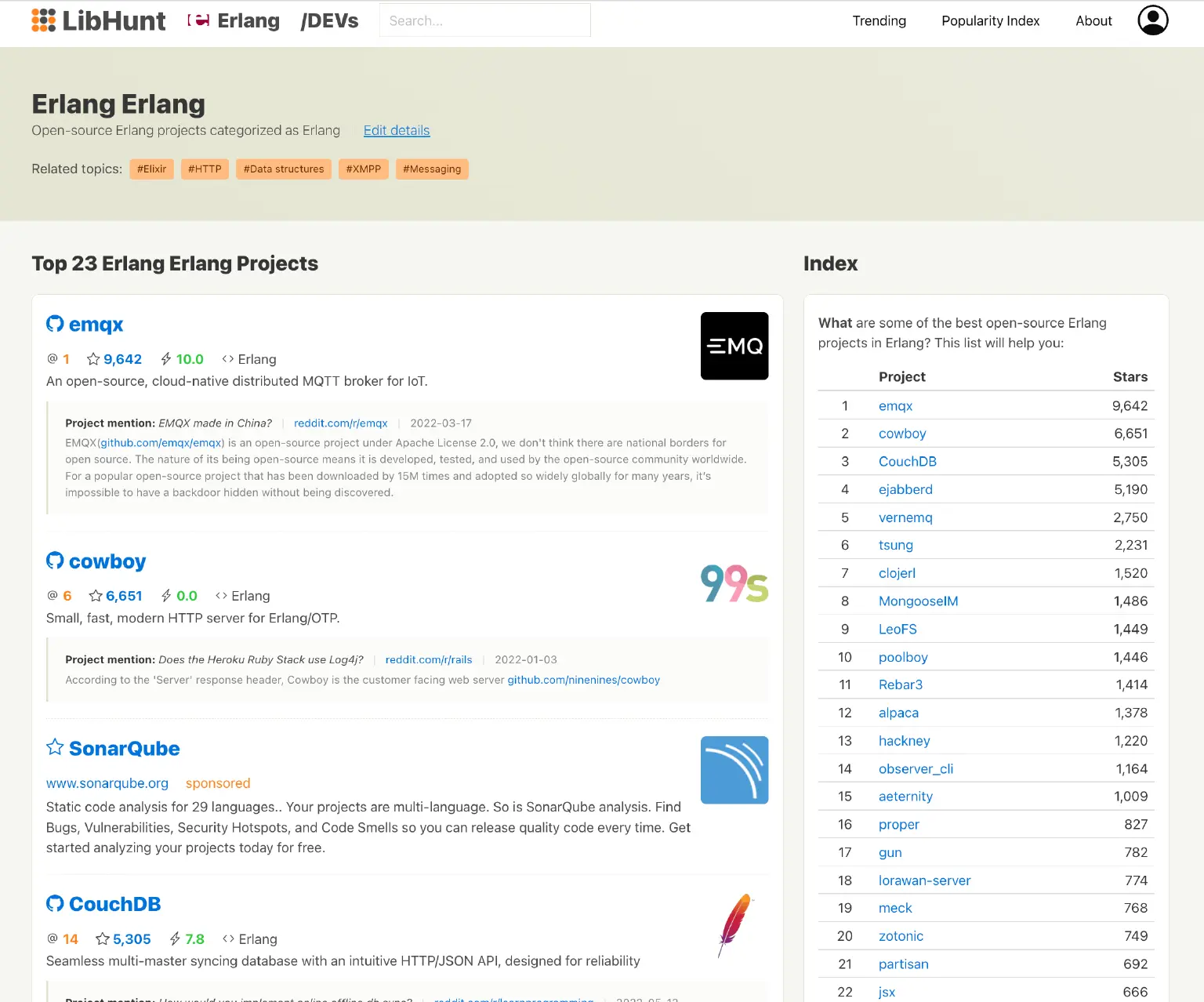Image resolution: width=1204 pixels, height=1002 pixels.
Task: Open the user profile avatar icon
Action: 1152,20
